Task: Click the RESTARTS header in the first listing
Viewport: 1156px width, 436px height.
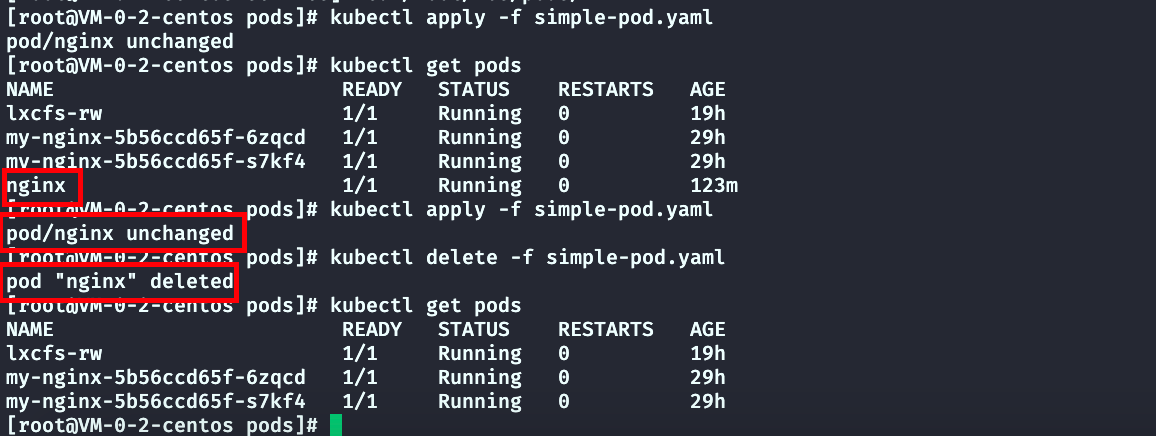Action: click(605, 90)
